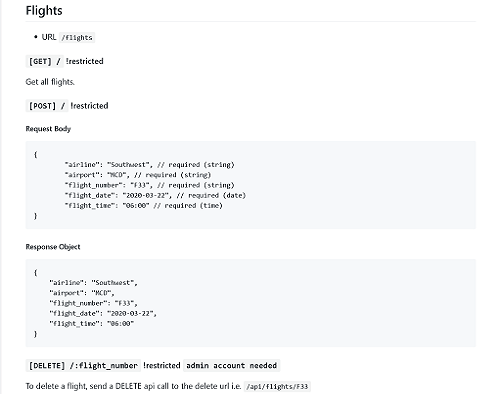Click the Request Body heading
500x394 pixels.
pos(48,129)
